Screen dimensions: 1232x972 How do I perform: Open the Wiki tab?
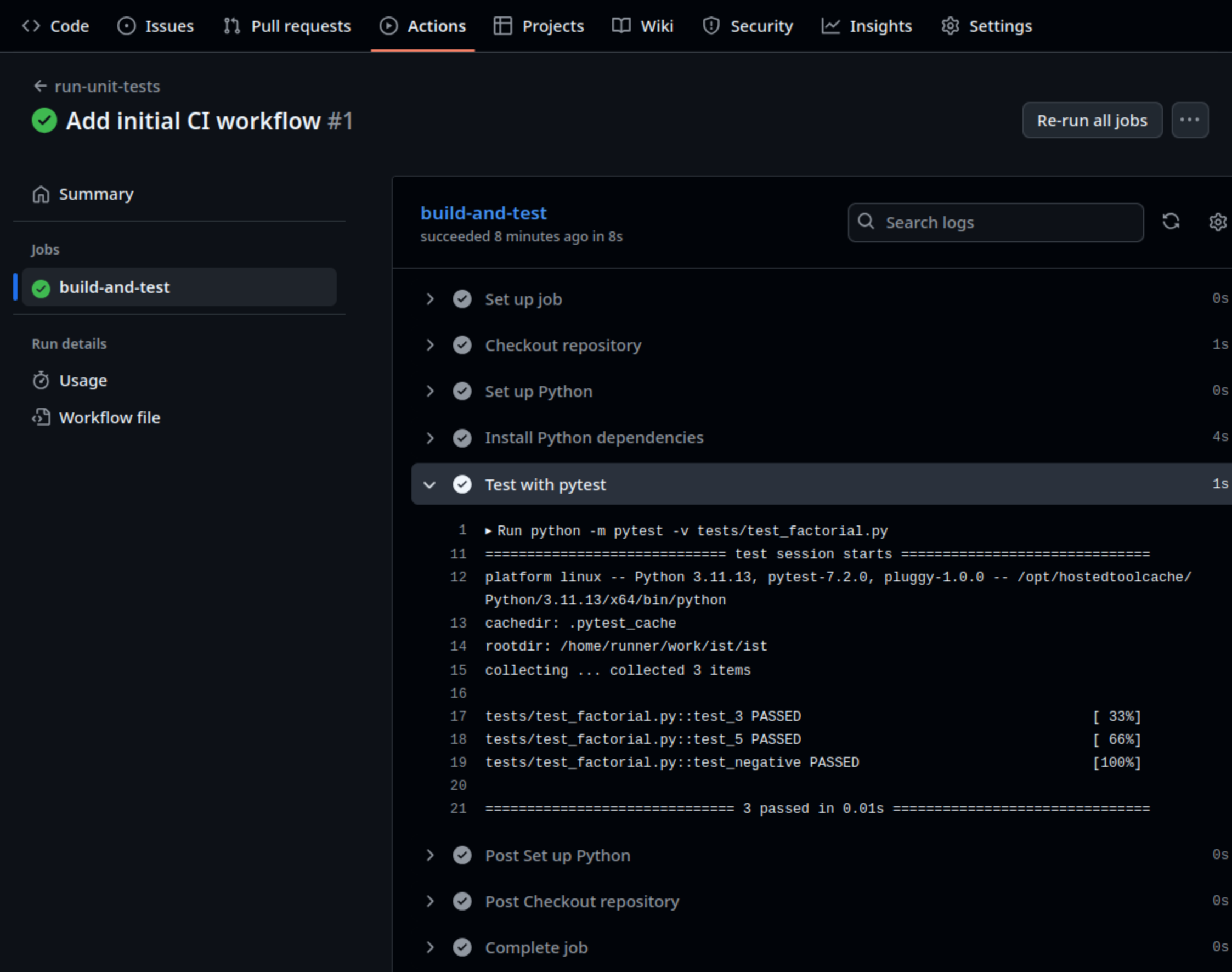pos(642,26)
